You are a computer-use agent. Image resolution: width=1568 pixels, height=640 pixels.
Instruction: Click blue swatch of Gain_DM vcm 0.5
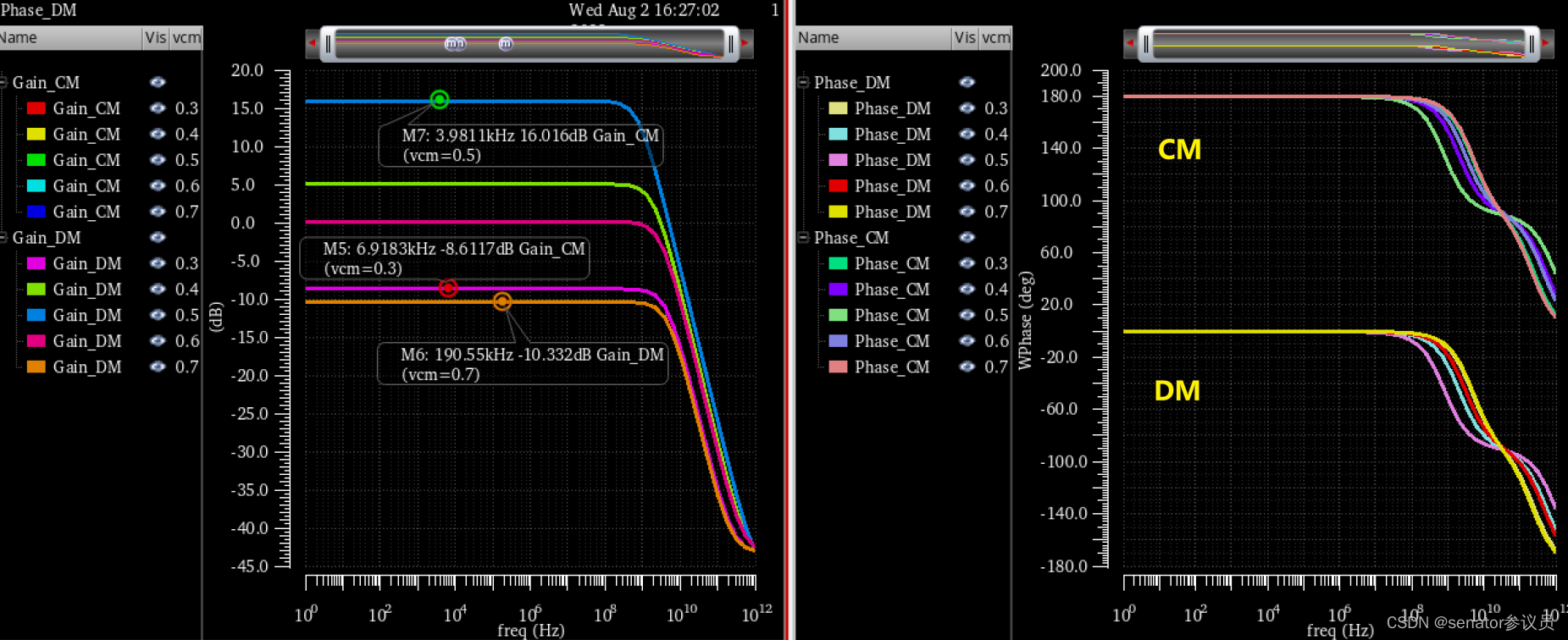[x=36, y=315]
